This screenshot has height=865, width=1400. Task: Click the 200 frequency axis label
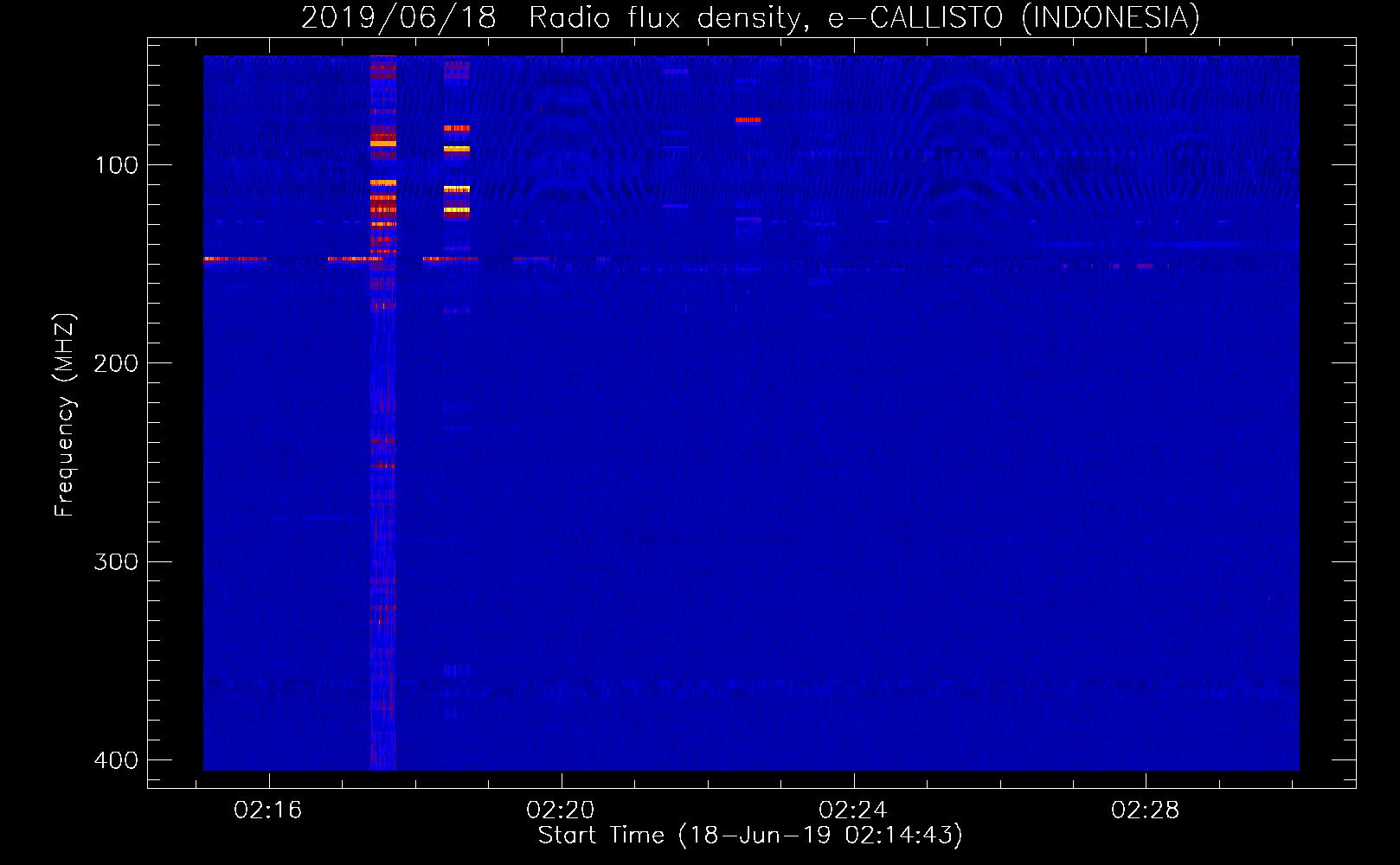117,363
